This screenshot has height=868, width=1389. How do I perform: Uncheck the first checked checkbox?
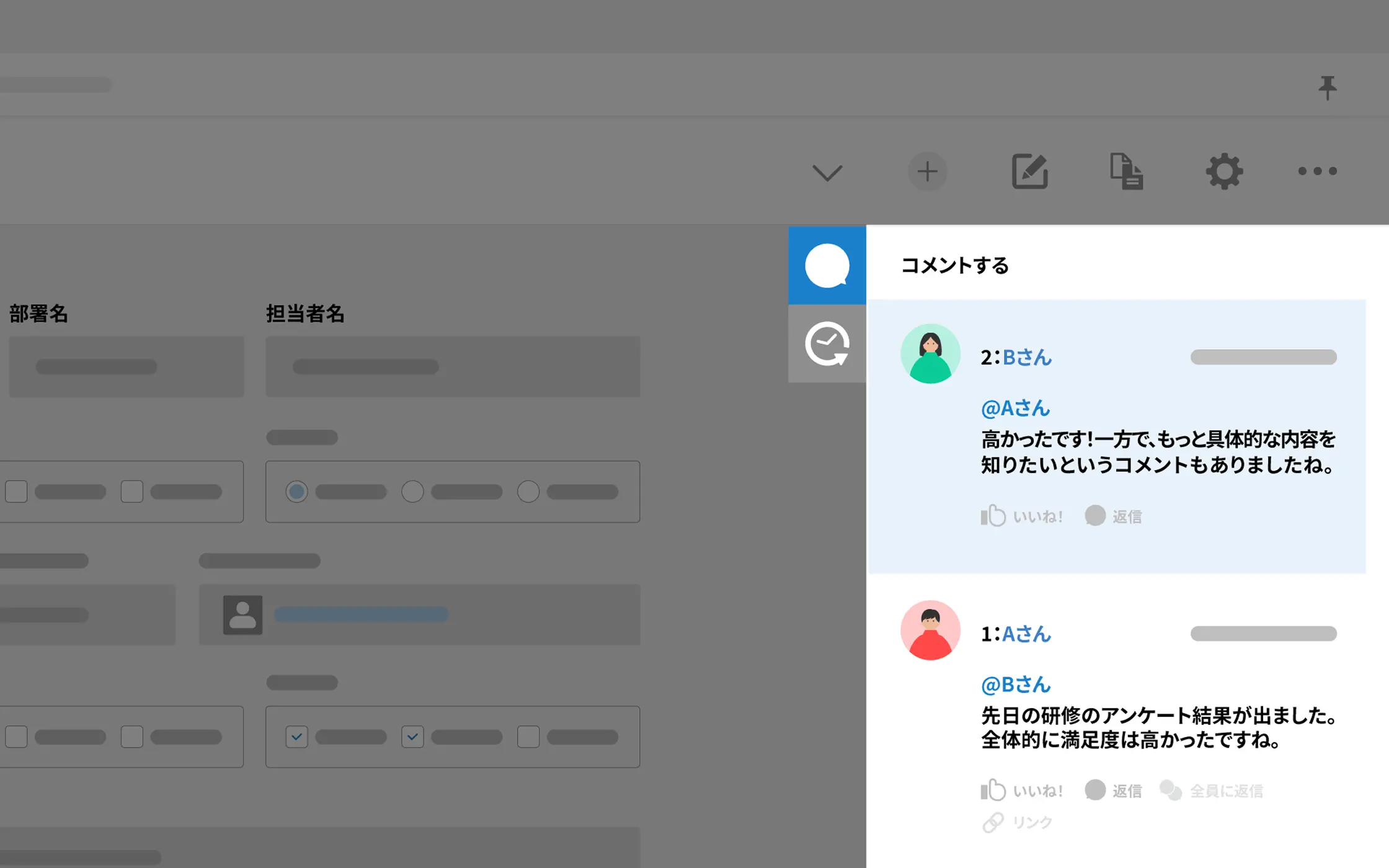(x=296, y=737)
